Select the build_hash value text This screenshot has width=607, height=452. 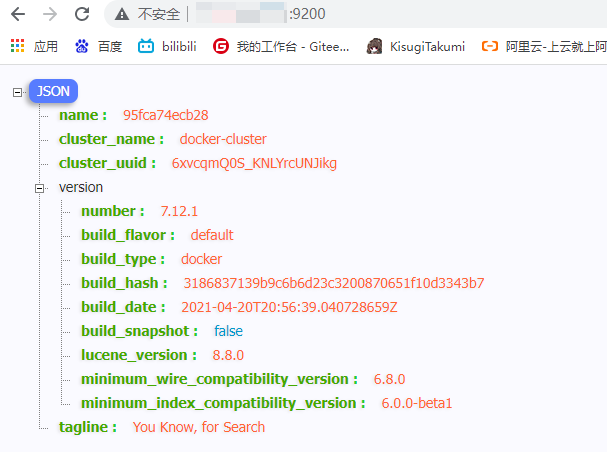point(332,283)
